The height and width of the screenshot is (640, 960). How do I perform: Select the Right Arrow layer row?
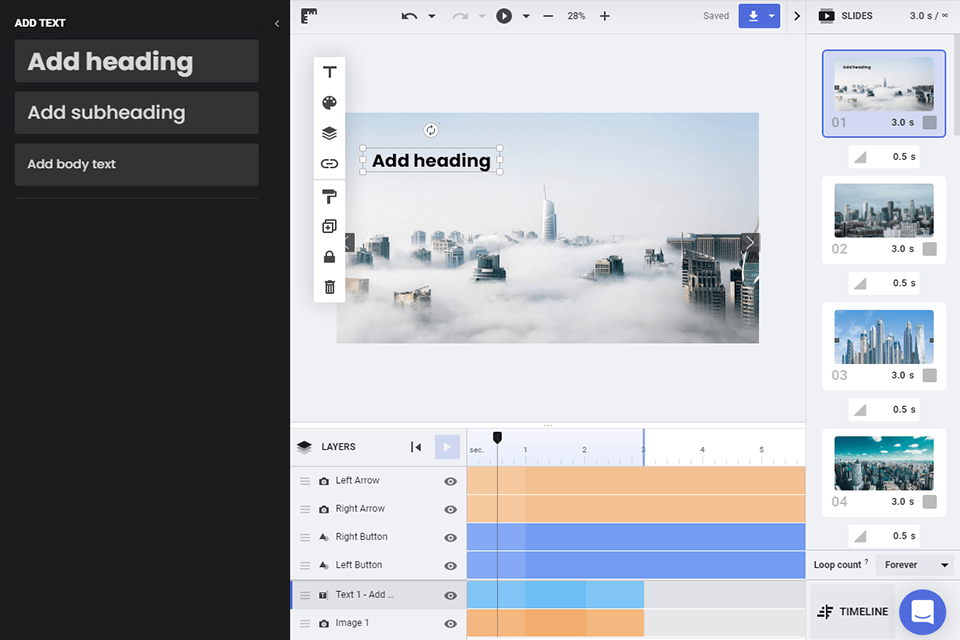pyautogui.click(x=378, y=510)
